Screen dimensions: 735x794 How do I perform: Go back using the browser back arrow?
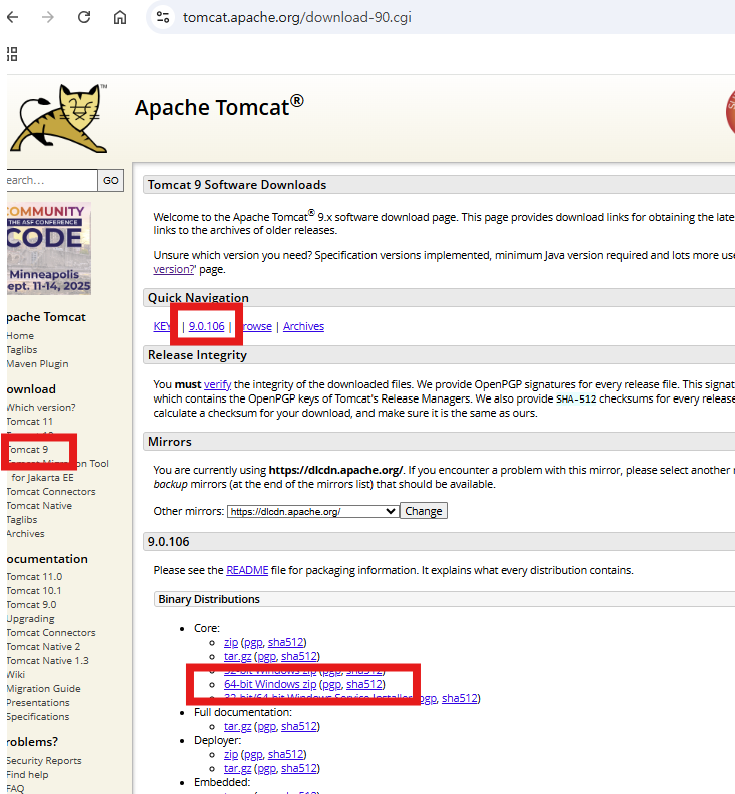click(13, 17)
